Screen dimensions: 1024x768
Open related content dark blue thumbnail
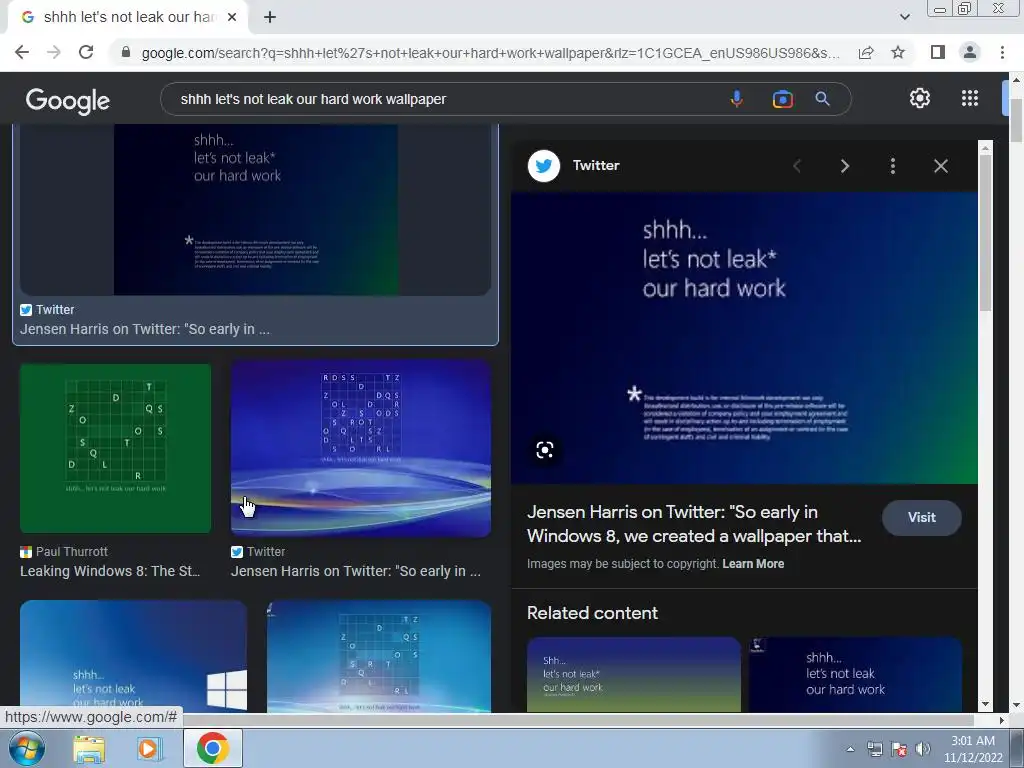[x=856, y=675]
